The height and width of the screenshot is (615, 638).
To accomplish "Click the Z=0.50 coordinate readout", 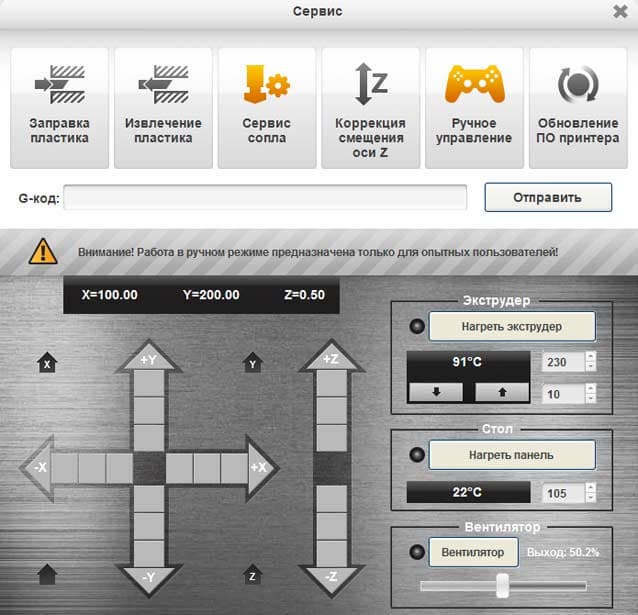I will click(304, 295).
